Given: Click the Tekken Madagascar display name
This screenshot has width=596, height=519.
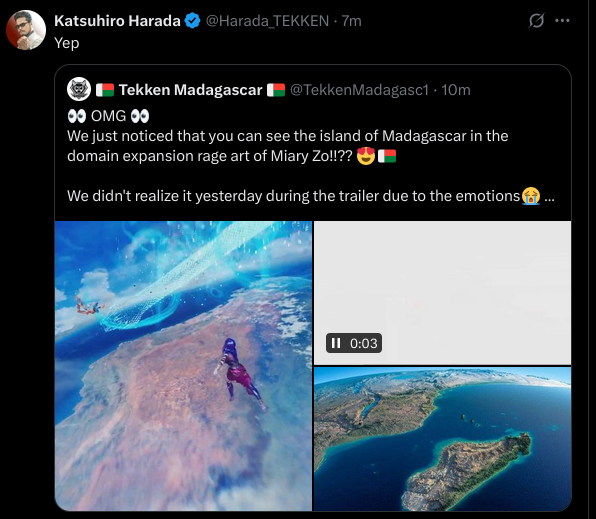Looking at the screenshot, I should [190, 90].
